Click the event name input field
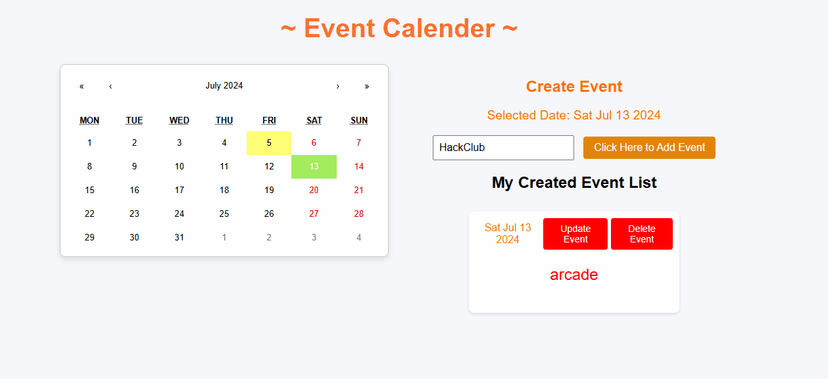The height and width of the screenshot is (379, 828). click(503, 148)
